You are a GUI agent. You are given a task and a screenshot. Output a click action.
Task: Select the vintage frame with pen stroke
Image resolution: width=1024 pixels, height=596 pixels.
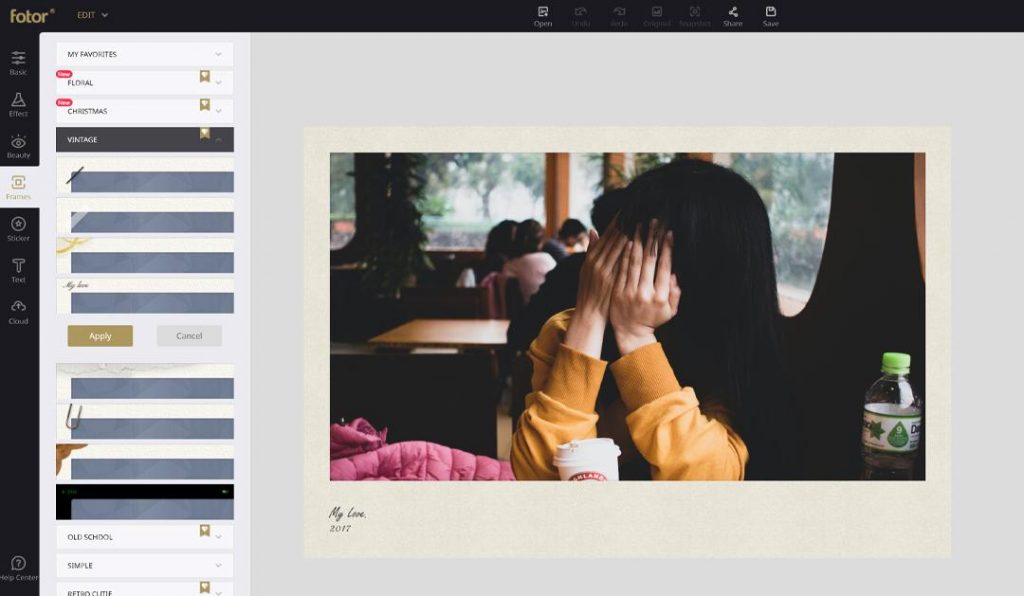click(145, 175)
